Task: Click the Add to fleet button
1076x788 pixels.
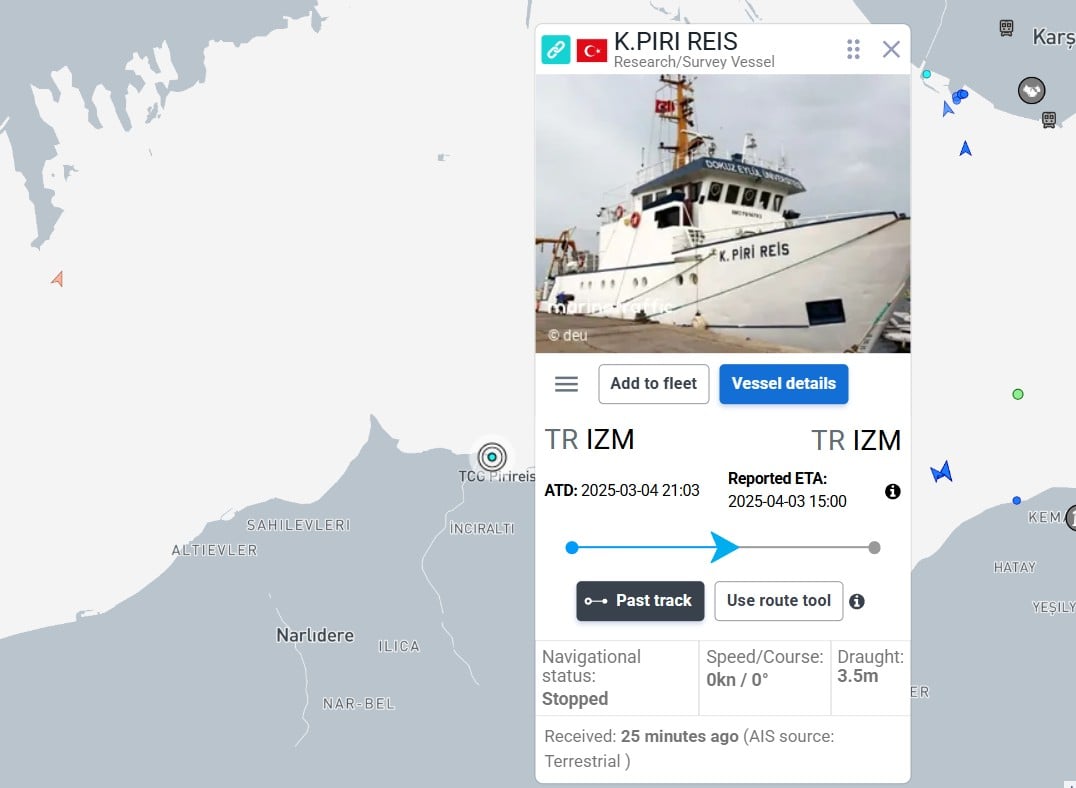Action: 653,384
